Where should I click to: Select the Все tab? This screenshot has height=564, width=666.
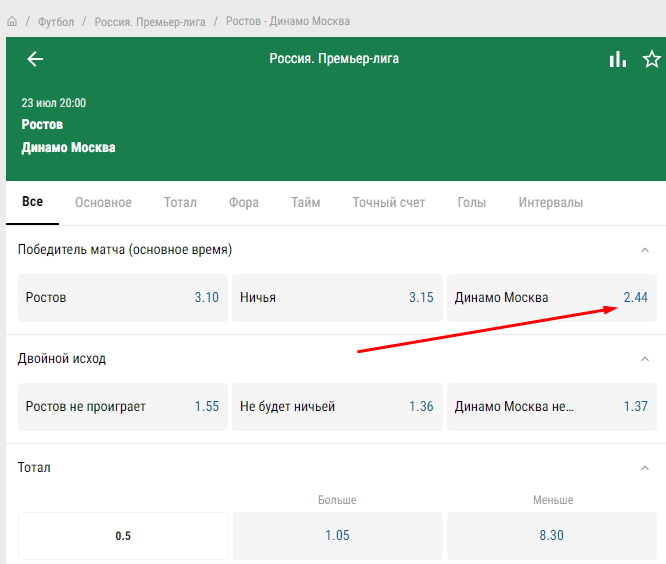point(32,202)
